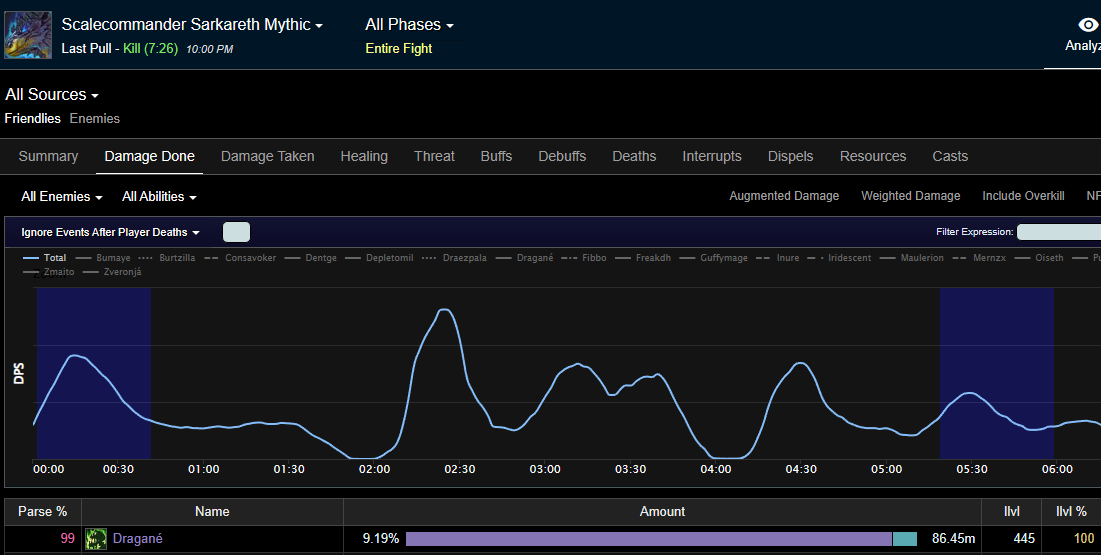The width and height of the screenshot is (1101, 555).
Task: Sort table by Name column header
Action: tap(212, 511)
